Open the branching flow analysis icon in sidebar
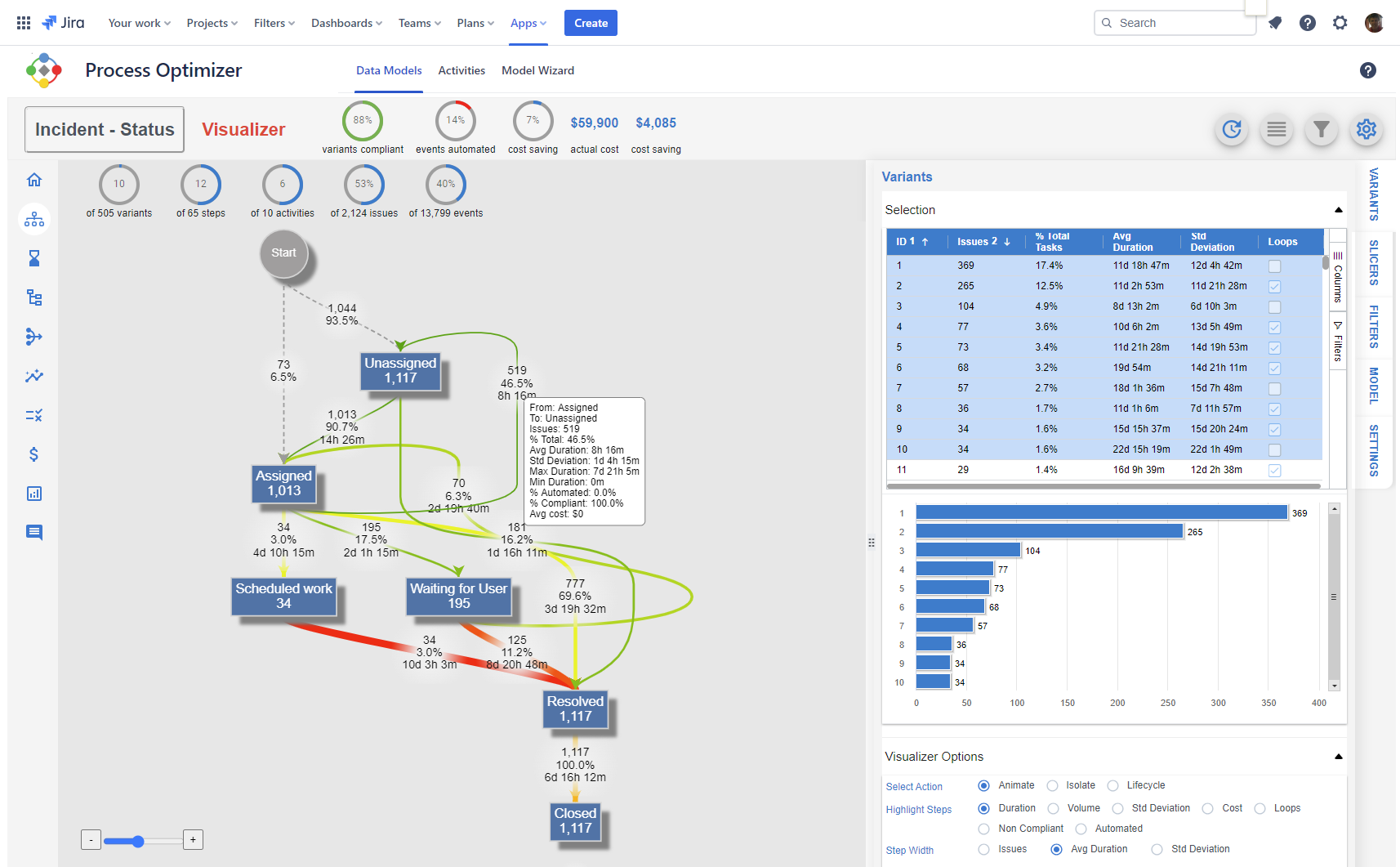This screenshot has width=1400, height=867. coord(34,337)
